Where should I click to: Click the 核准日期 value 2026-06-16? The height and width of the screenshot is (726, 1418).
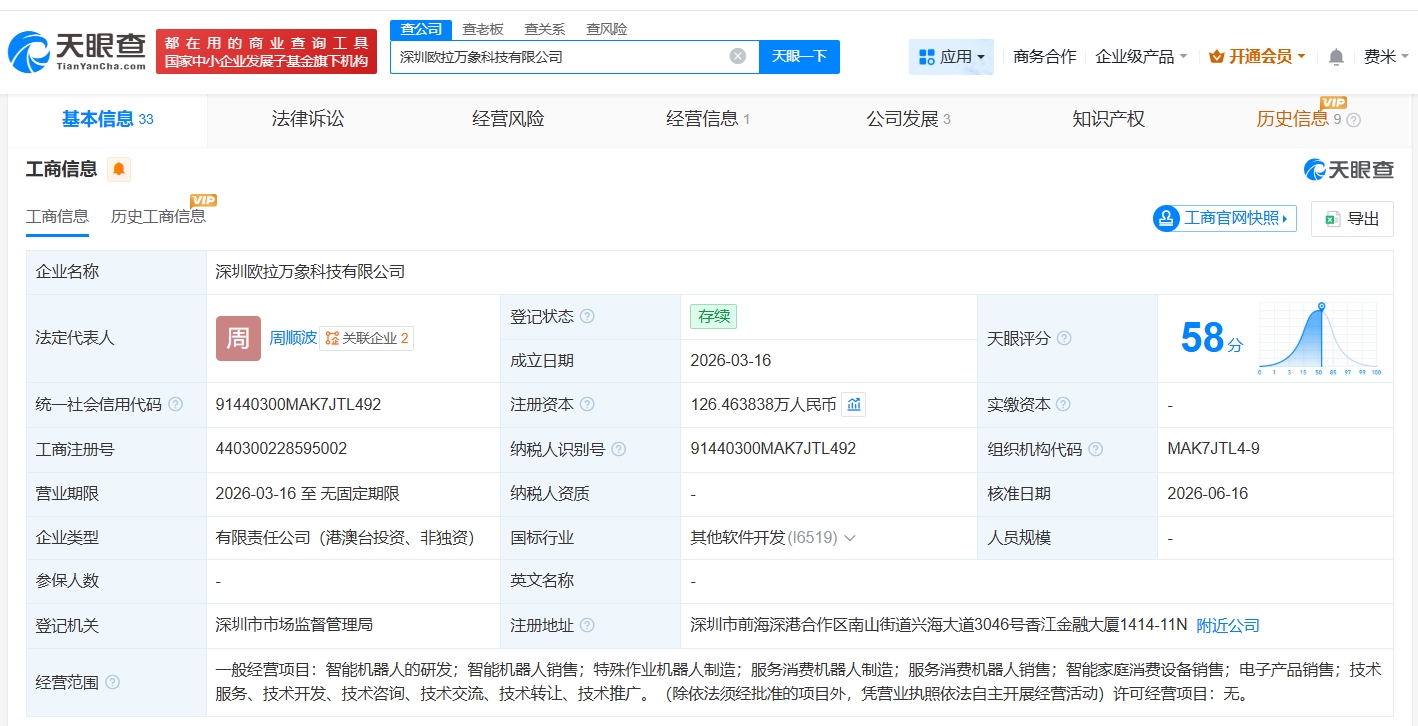click(1208, 493)
